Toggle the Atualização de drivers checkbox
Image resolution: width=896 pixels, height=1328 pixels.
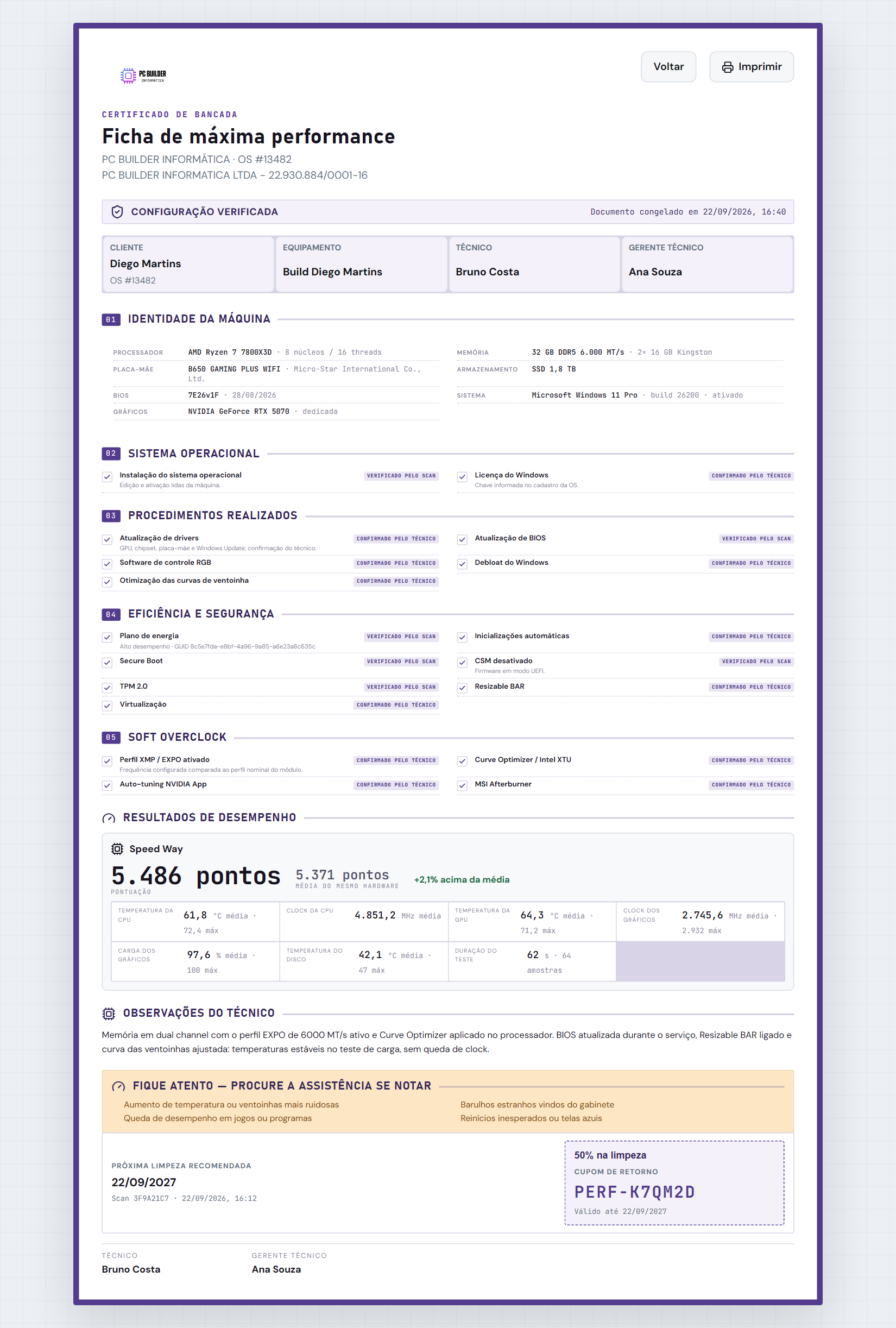click(x=108, y=540)
